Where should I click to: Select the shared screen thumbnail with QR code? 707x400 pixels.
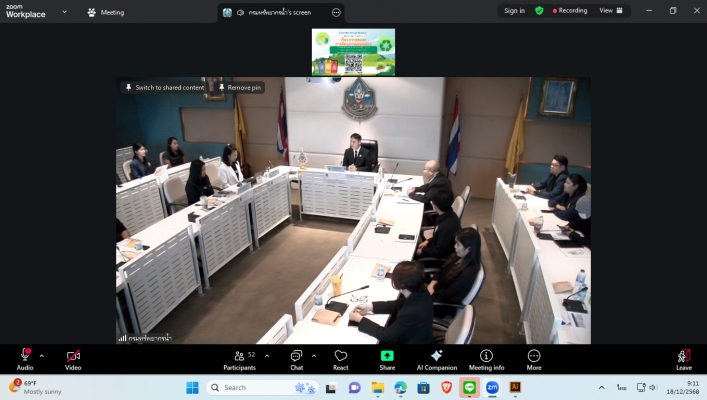(353, 52)
